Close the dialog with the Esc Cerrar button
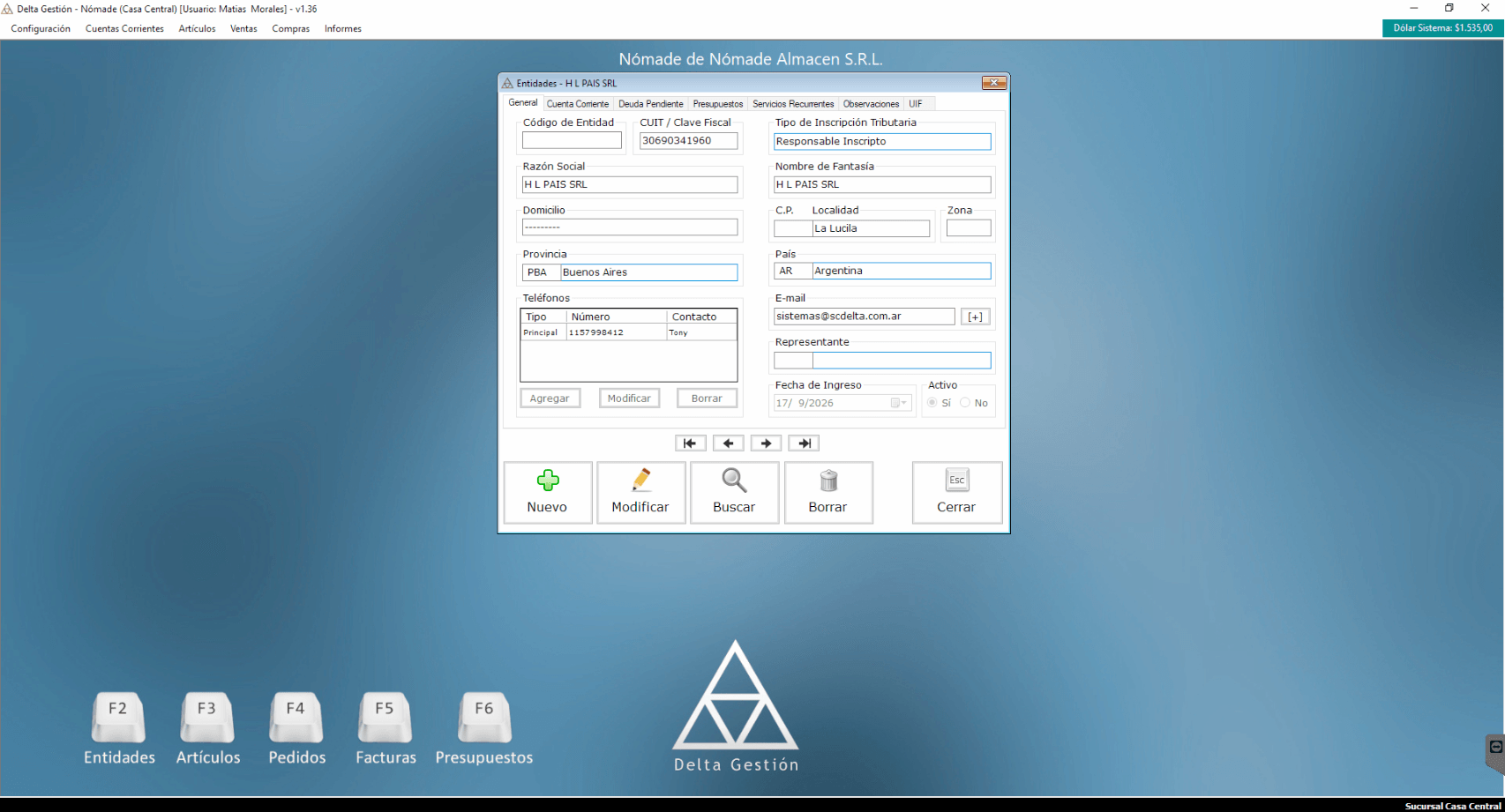Screen dimensions: 1505x812 pos(957,493)
